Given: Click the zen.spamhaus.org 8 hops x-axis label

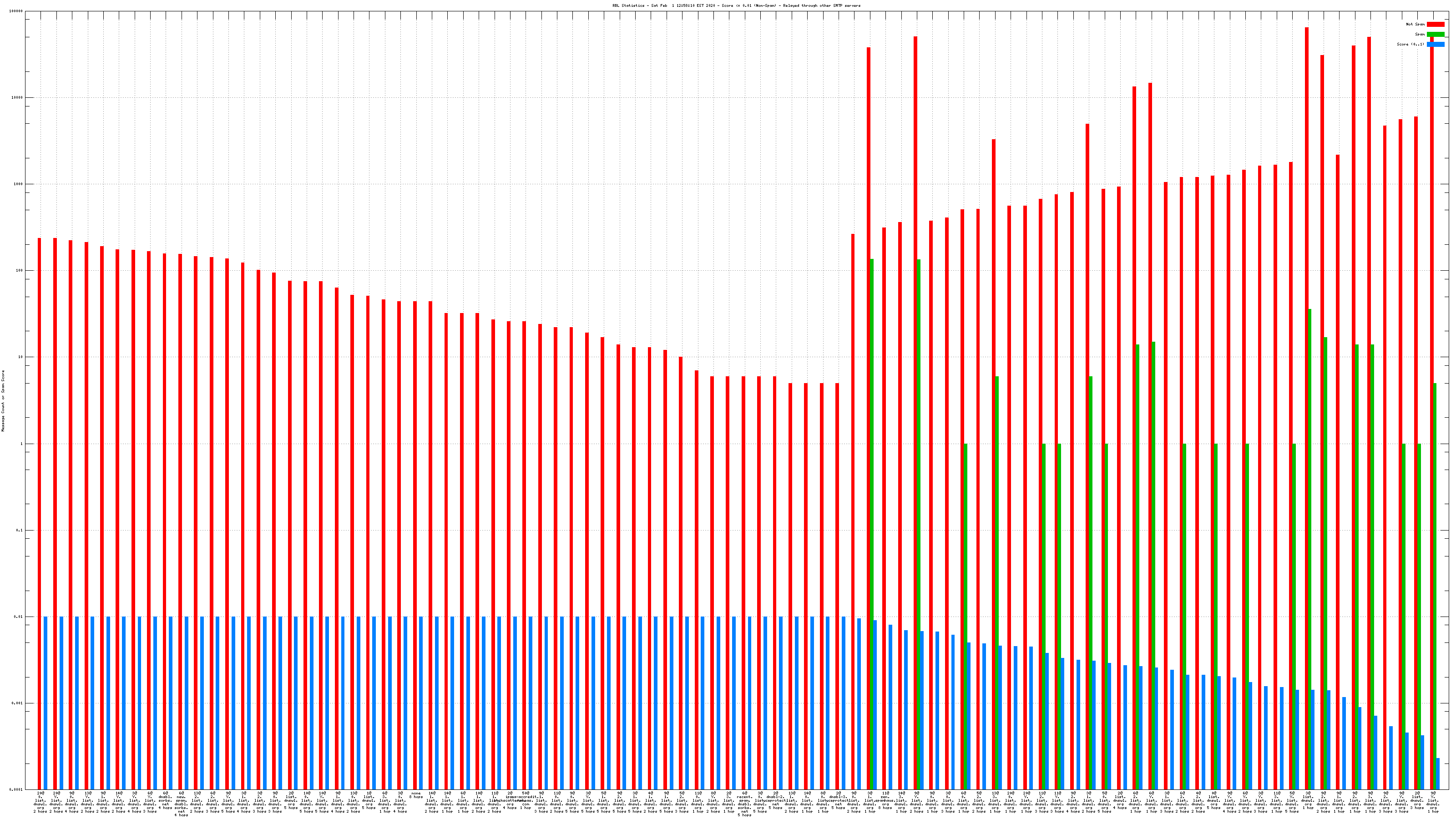Looking at the screenshot, I should coord(885,800).
